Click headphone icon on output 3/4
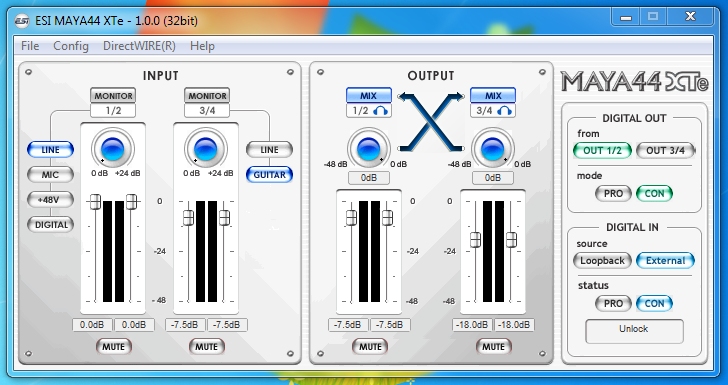 click(x=505, y=111)
